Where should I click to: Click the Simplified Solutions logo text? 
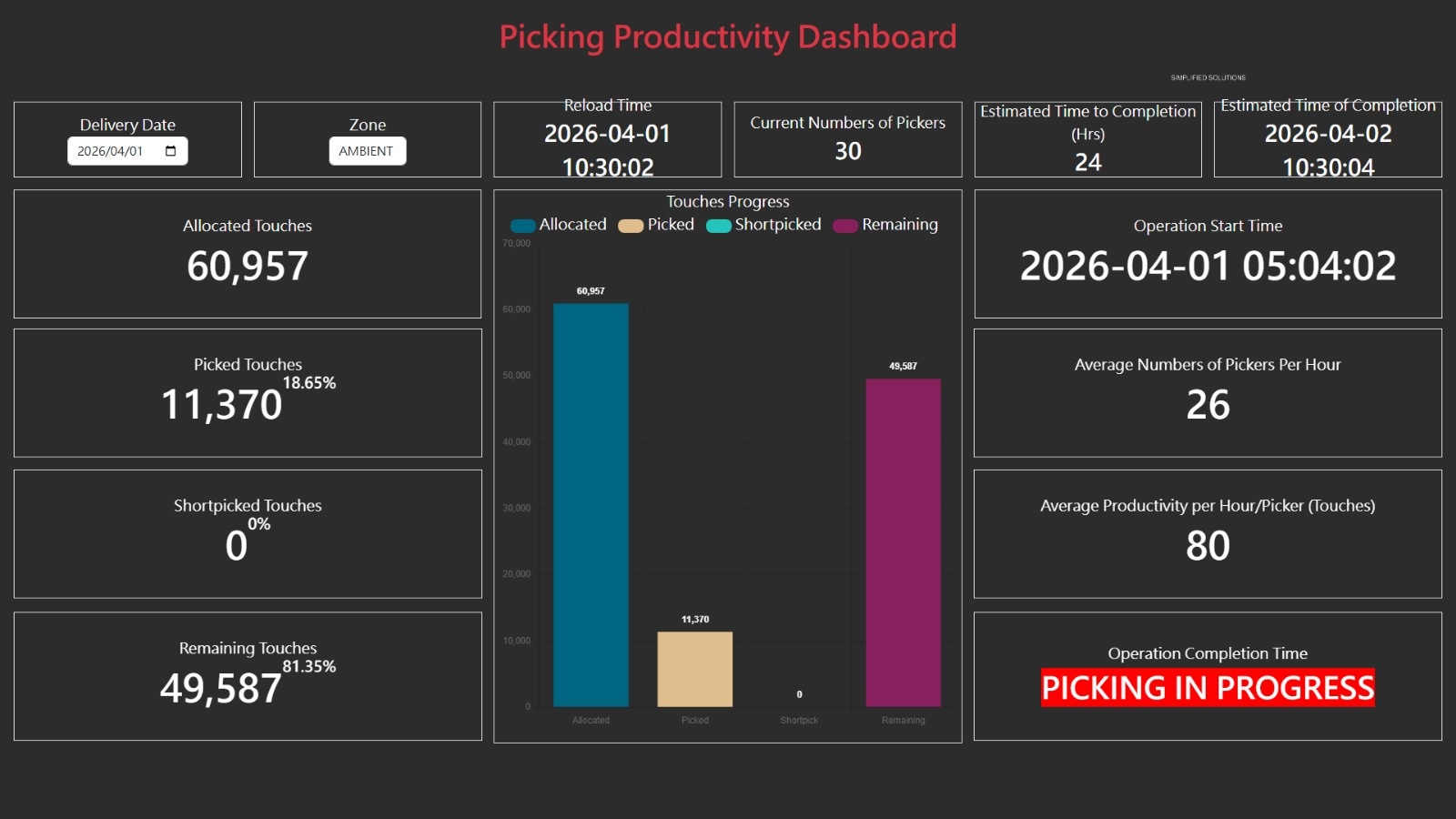click(1208, 77)
